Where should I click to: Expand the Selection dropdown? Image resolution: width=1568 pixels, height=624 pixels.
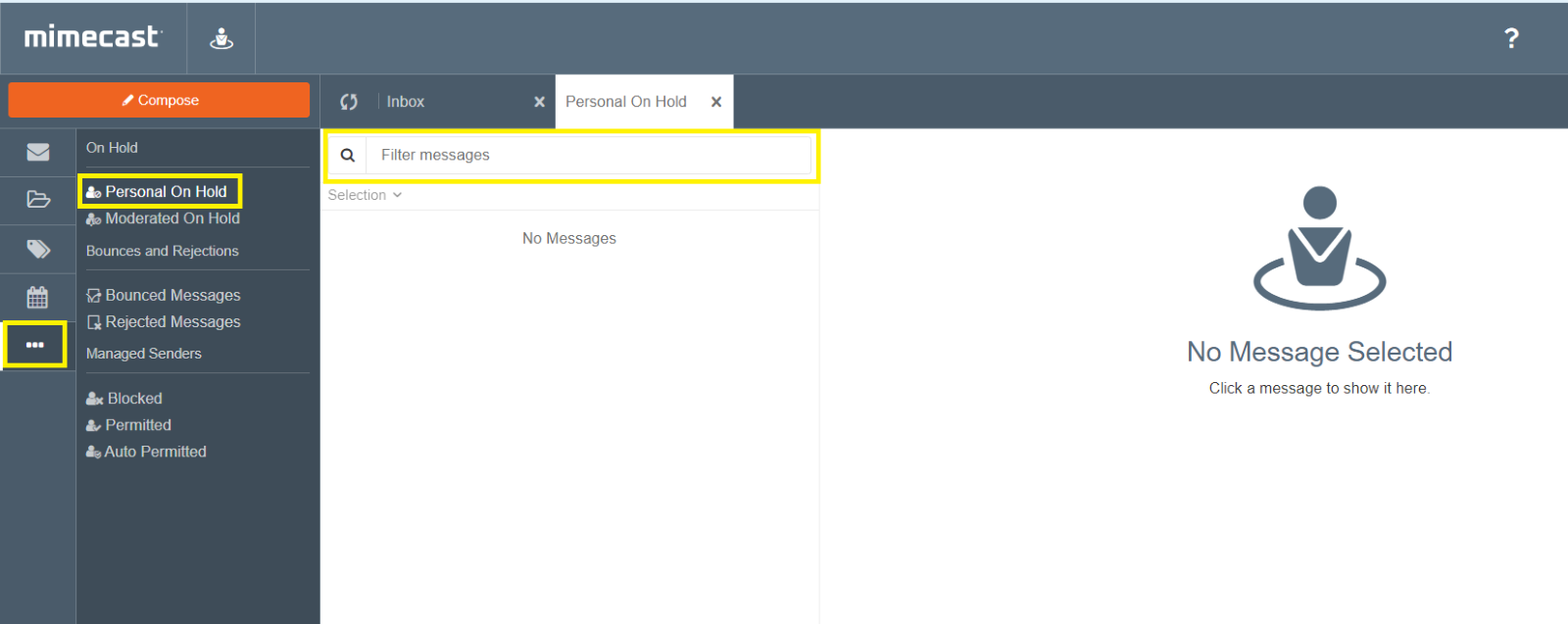[x=365, y=195]
